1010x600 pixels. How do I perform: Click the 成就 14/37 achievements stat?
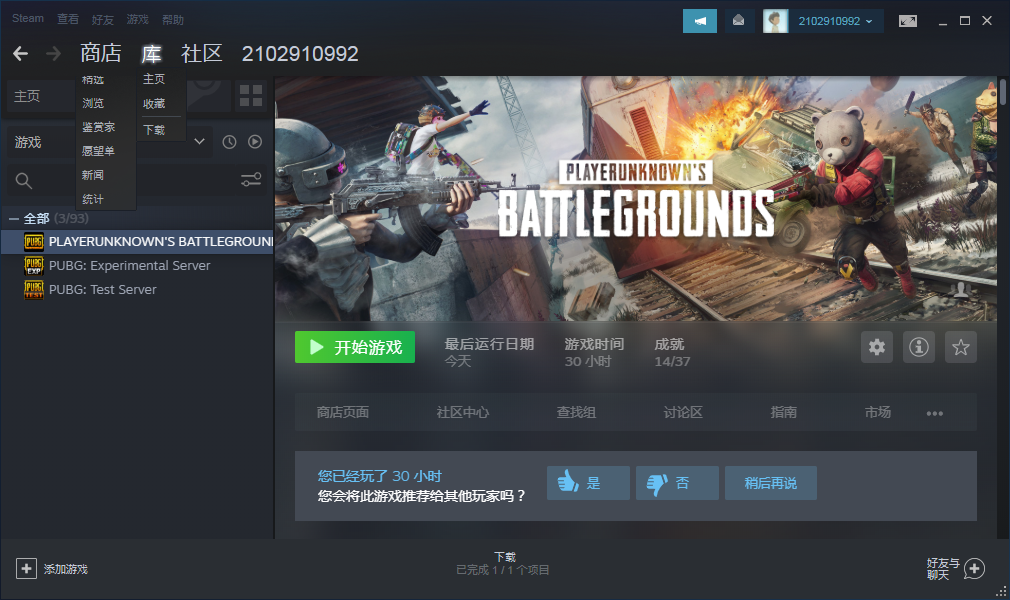(672, 353)
